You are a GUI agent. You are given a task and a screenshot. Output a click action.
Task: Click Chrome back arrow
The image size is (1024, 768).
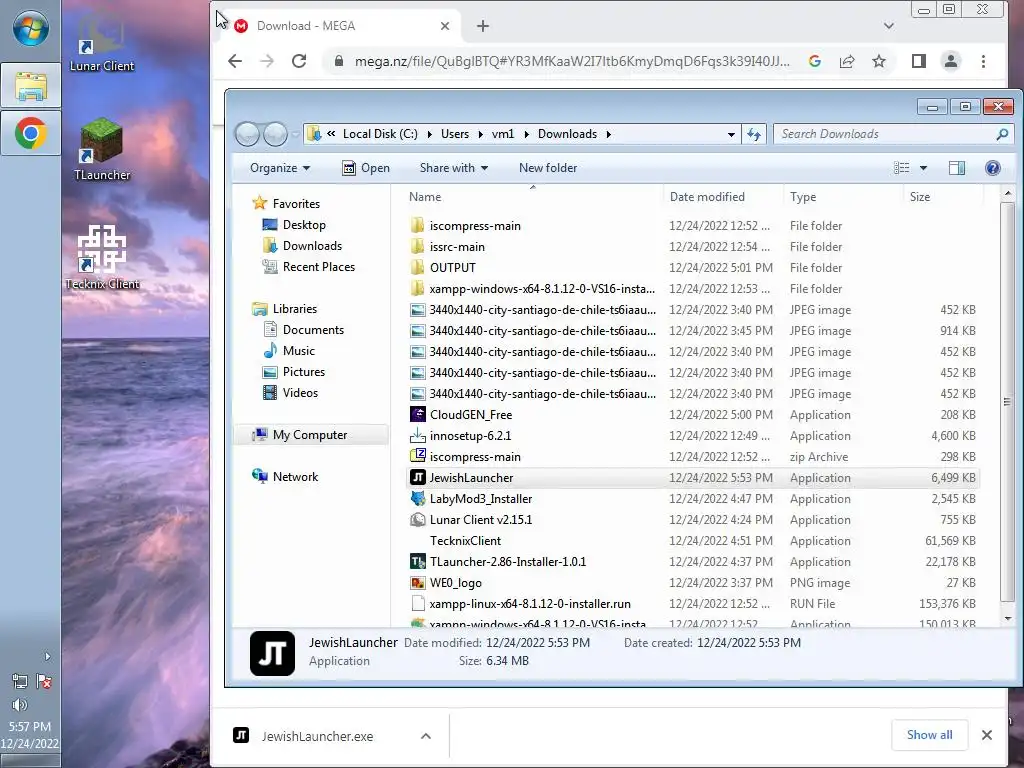tap(235, 61)
